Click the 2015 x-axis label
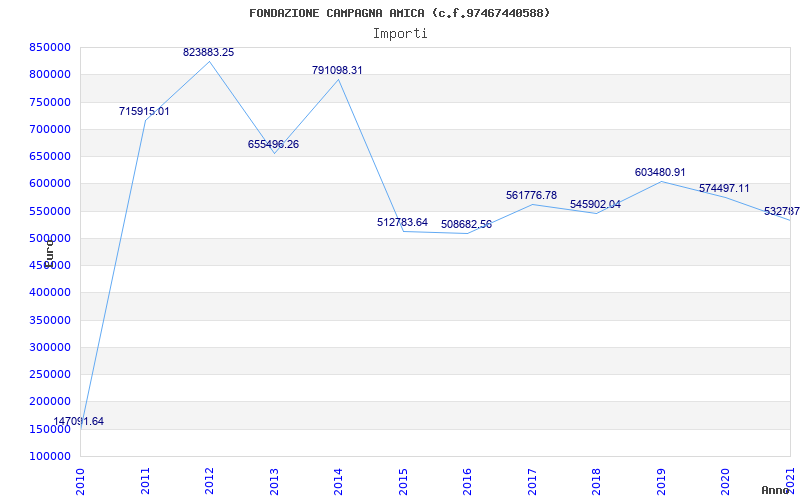This screenshot has width=800, height=500. click(x=403, y=482)
